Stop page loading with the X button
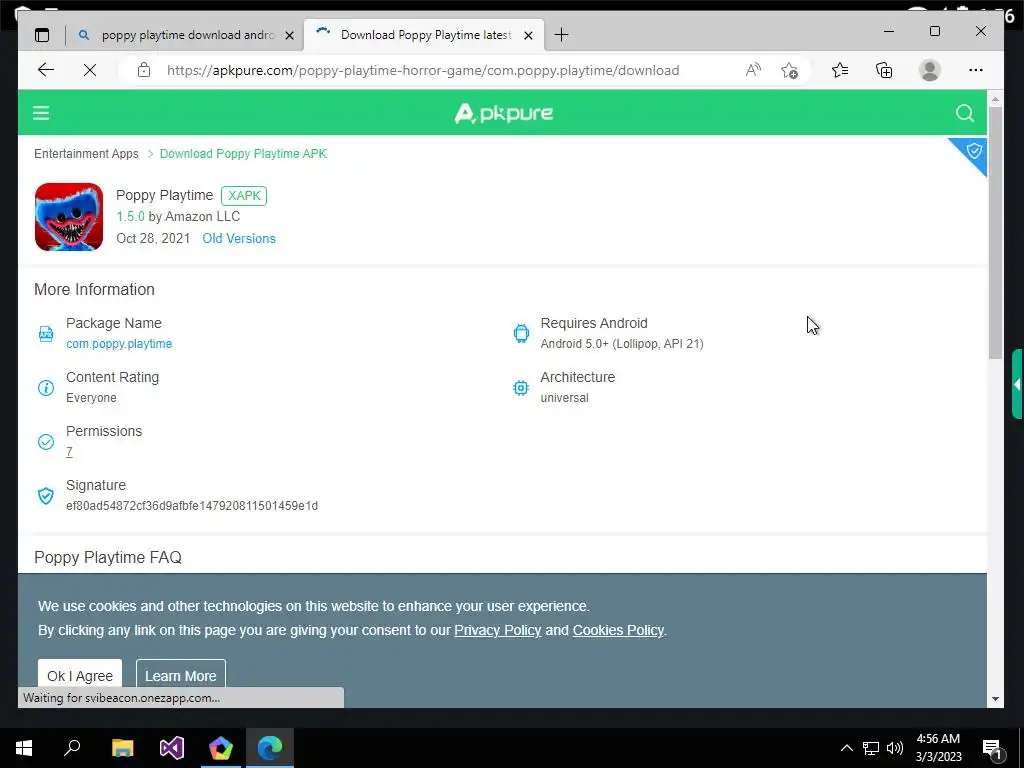 coord(90,70)
